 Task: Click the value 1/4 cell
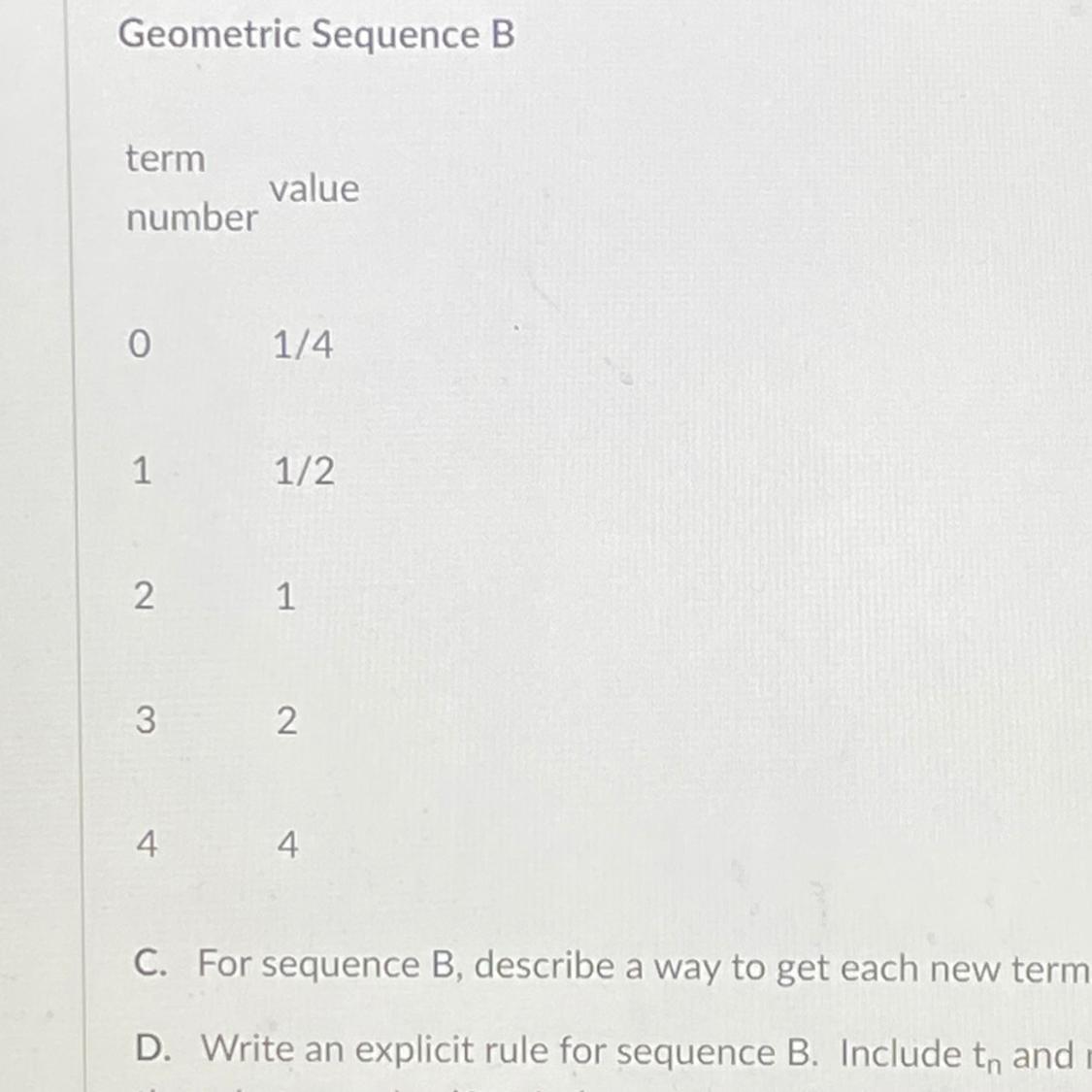(303, 344)
